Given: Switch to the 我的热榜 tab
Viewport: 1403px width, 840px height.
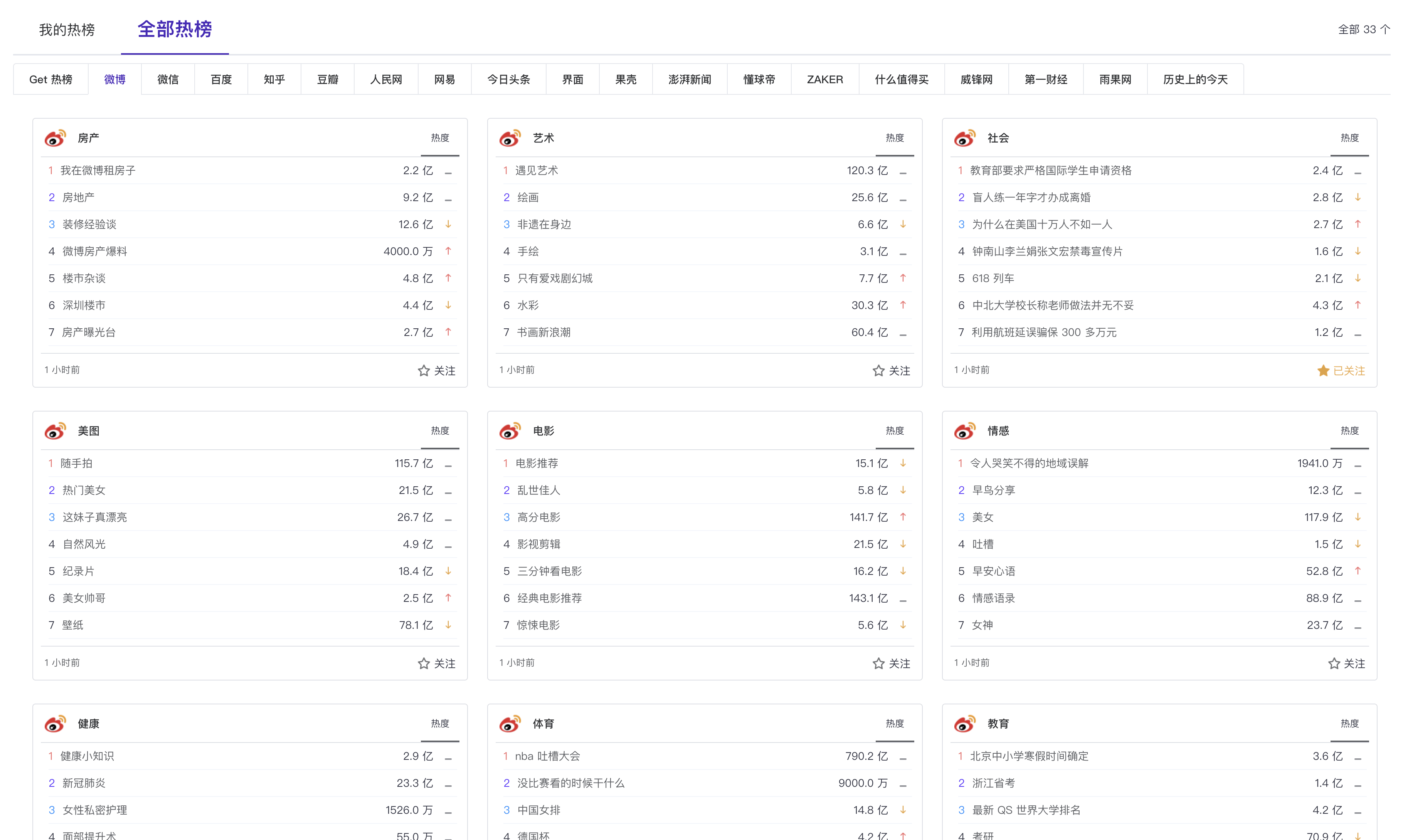Looking at the screenshot, I should tap(66, 30).
